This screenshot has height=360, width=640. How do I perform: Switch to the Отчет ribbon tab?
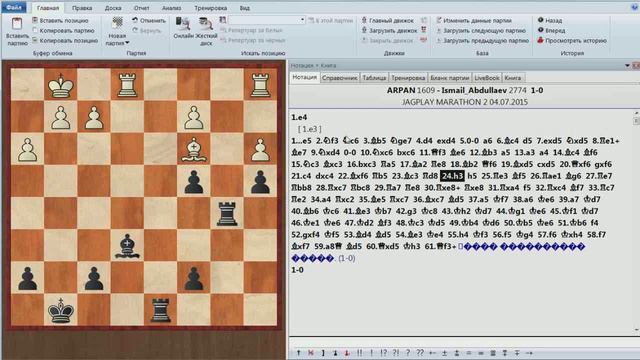pyautogui.click(x=141, y=8)
